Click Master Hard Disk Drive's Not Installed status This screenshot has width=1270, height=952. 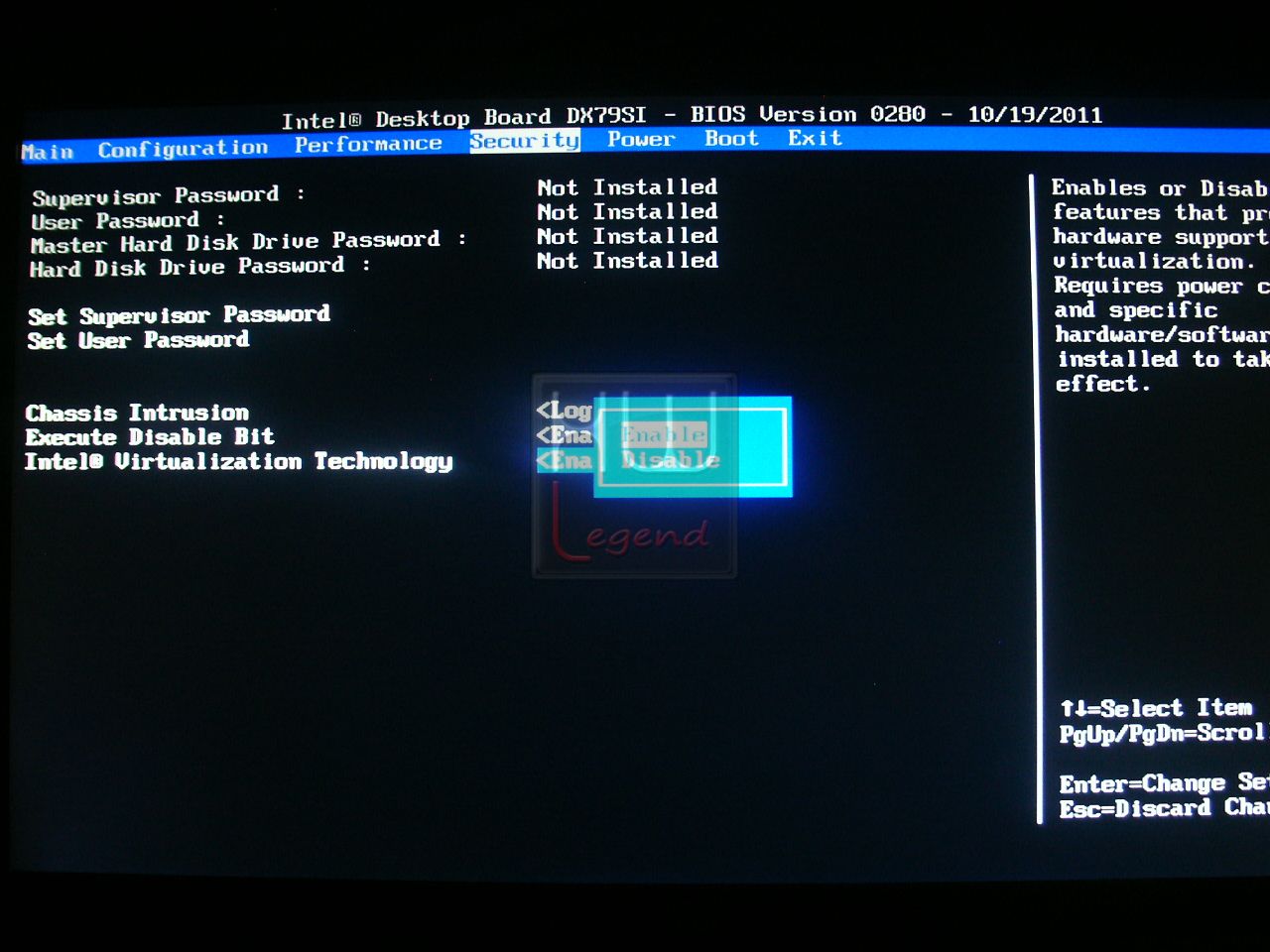627,237
